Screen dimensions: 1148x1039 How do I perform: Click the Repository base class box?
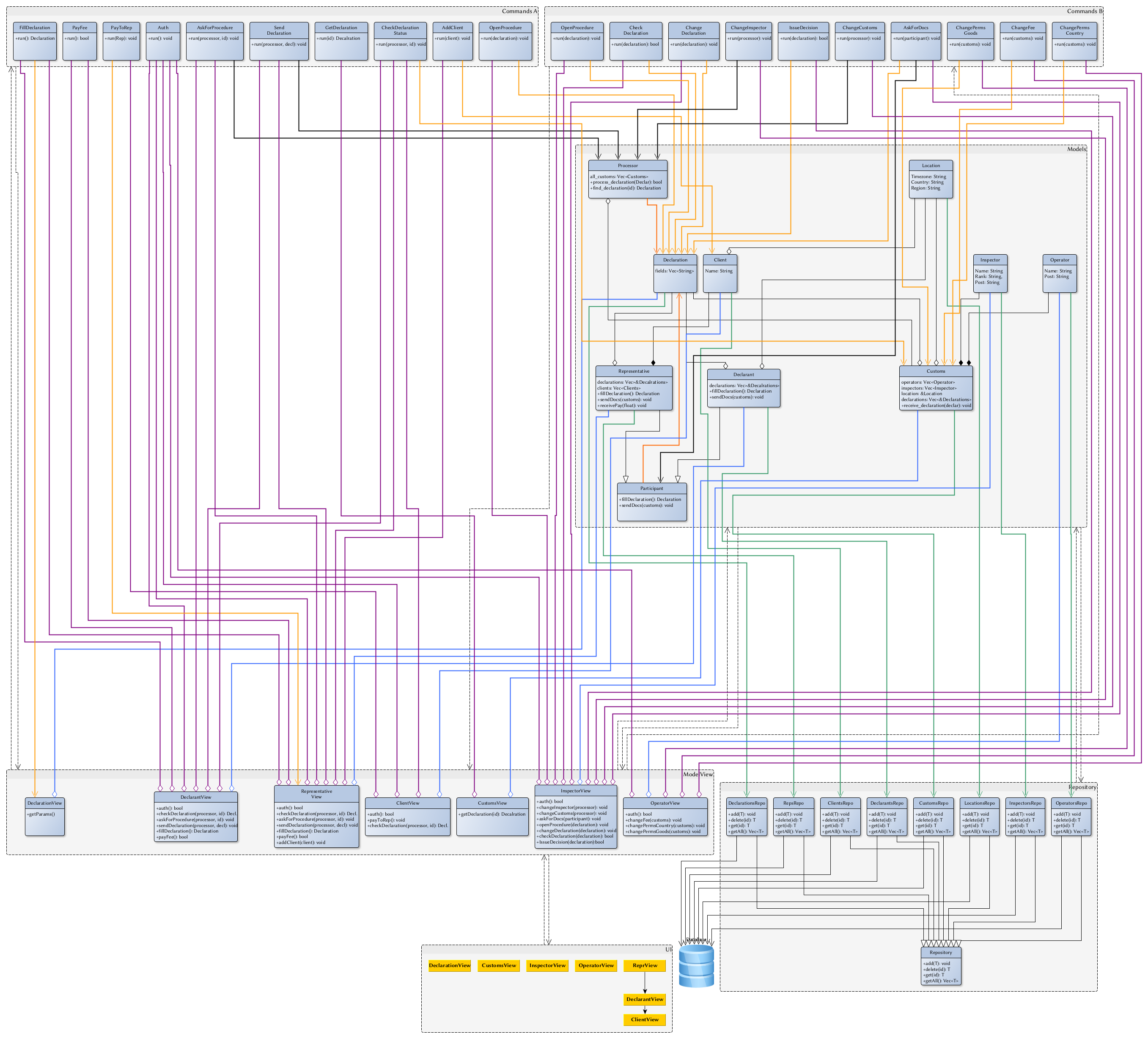tap(941, 965)
